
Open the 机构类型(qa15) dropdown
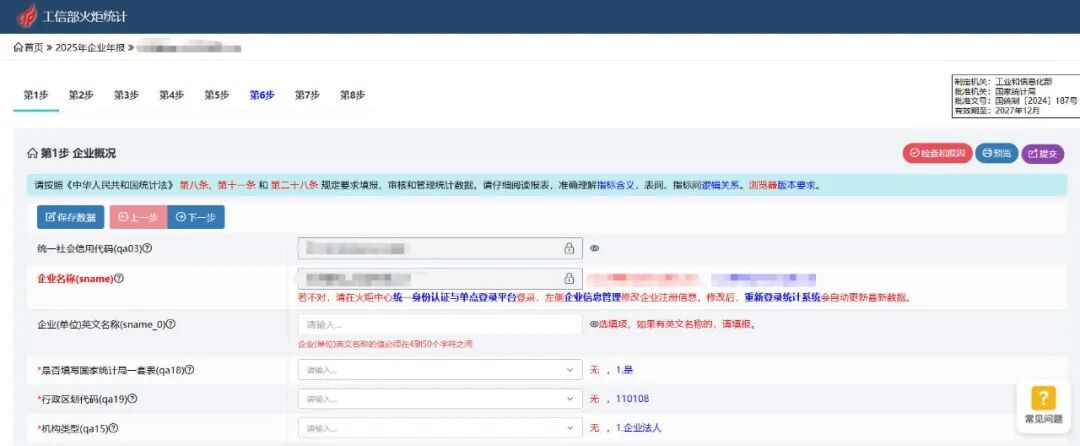click(440, 428)
